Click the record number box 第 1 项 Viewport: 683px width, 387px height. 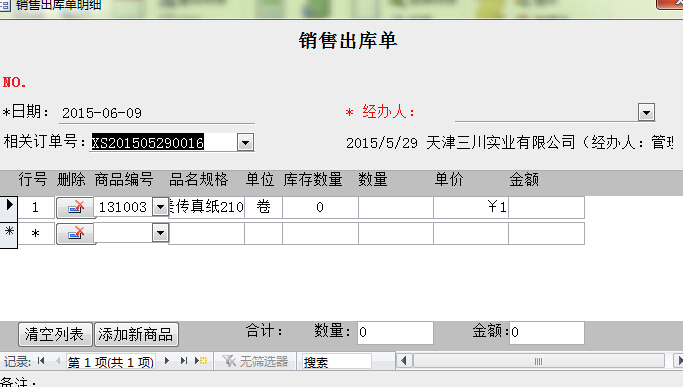[x=111, y=362]
